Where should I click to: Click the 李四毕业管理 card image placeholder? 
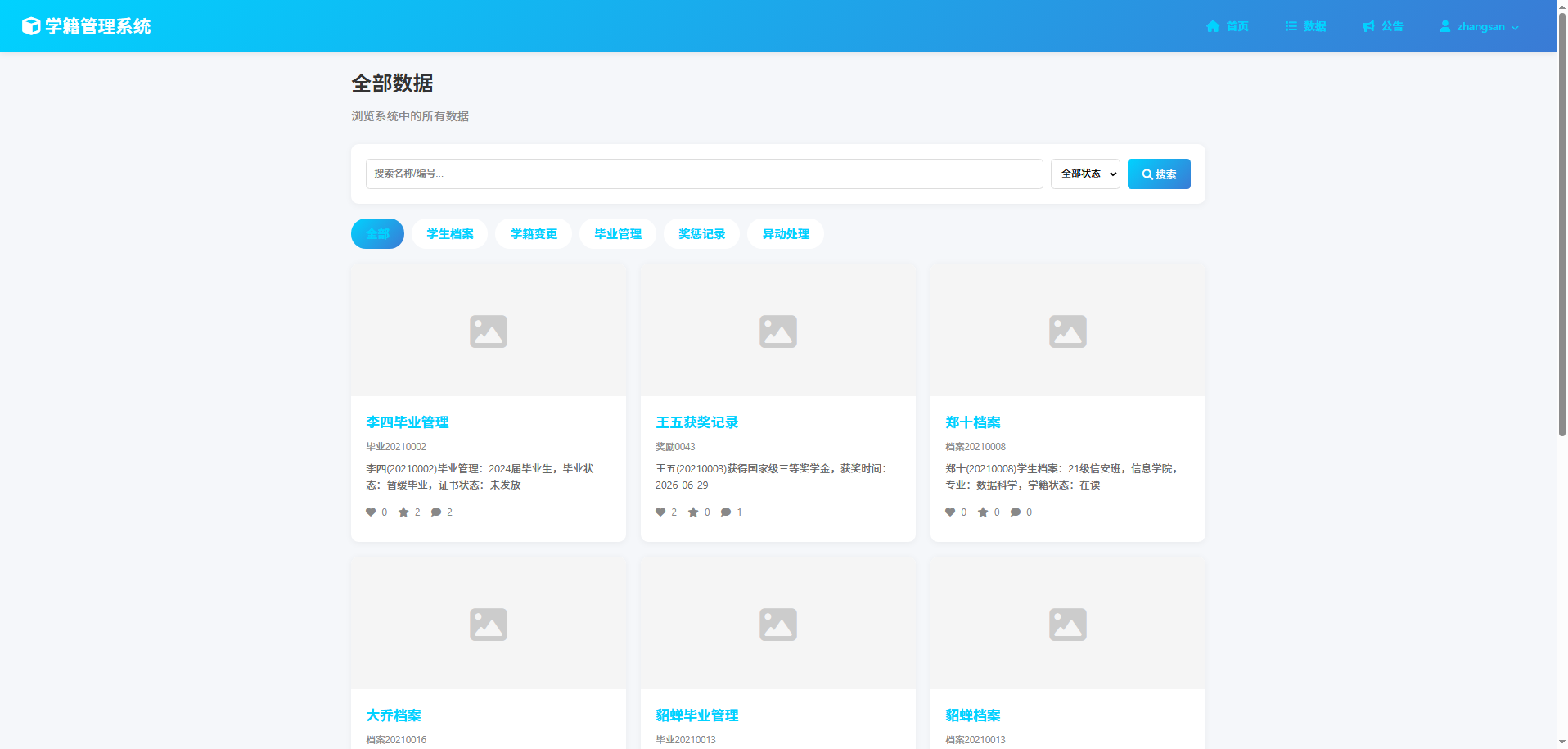(489, 330)
